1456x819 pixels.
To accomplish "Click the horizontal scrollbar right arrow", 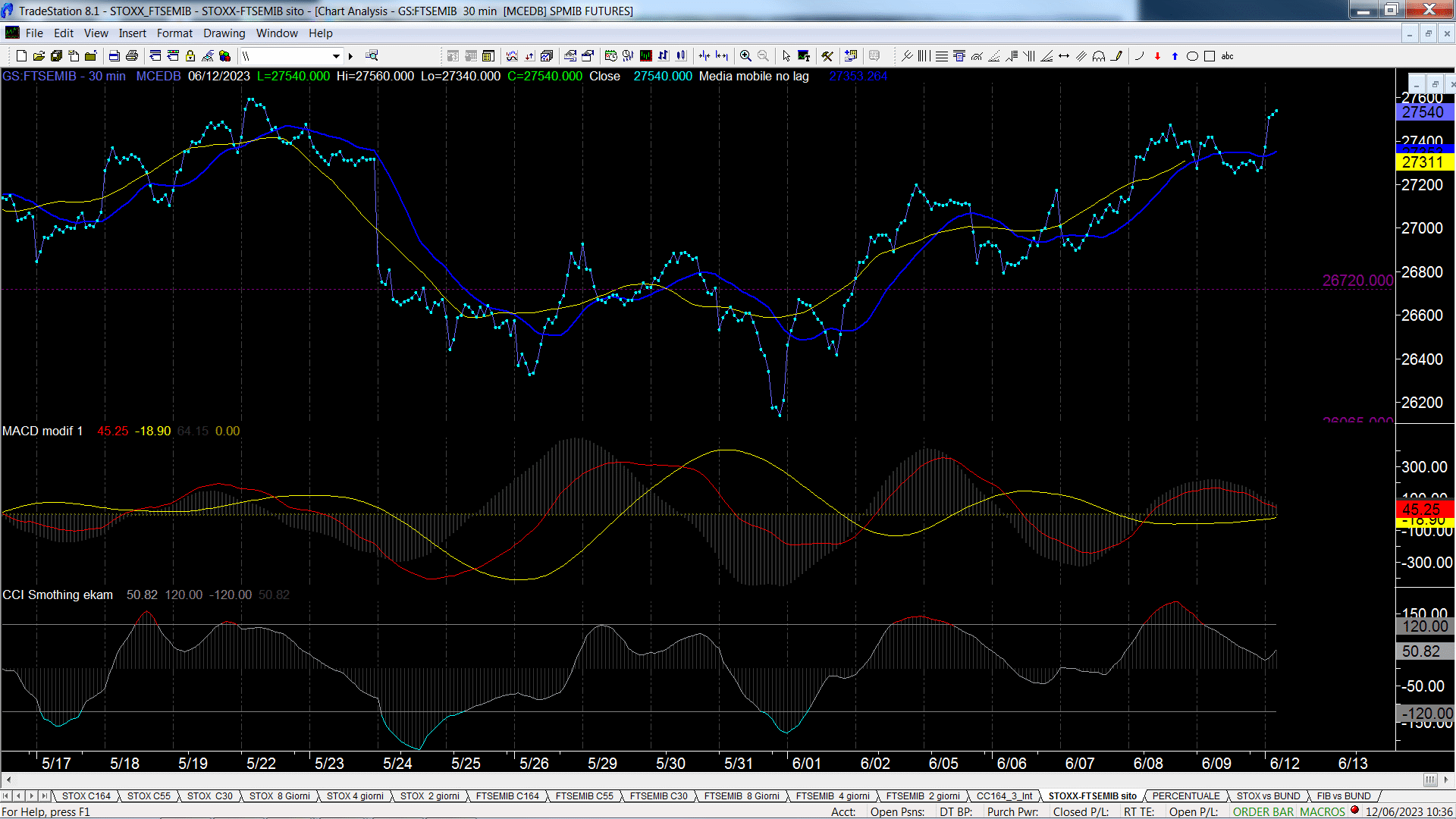I will pos(1447,780).
